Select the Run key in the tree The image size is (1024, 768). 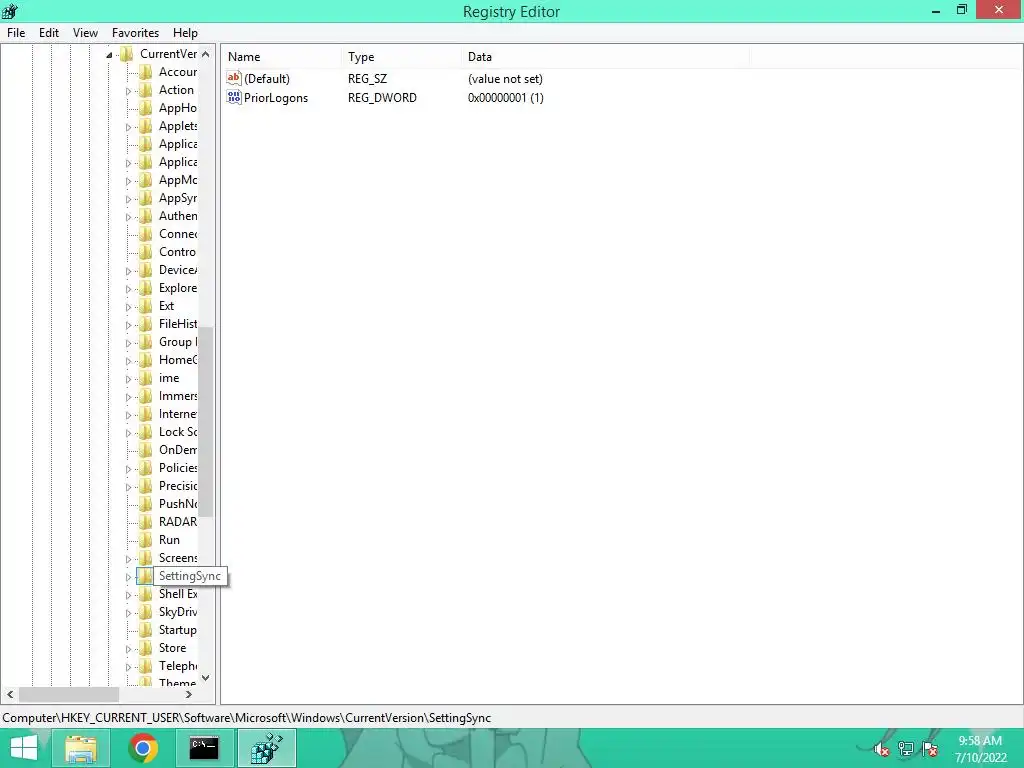coord(169,539)
